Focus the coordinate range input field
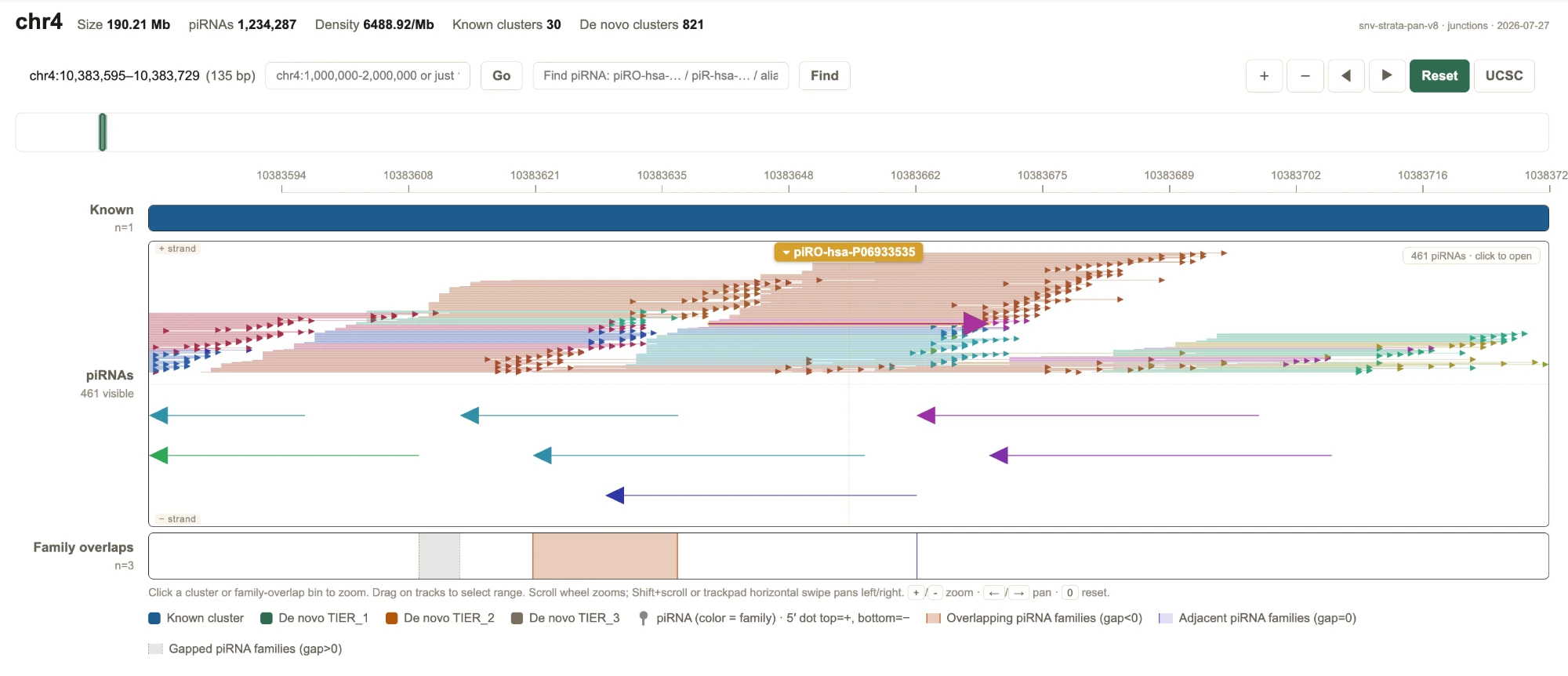The image size is (1568, 676). [x=368, y=76]
